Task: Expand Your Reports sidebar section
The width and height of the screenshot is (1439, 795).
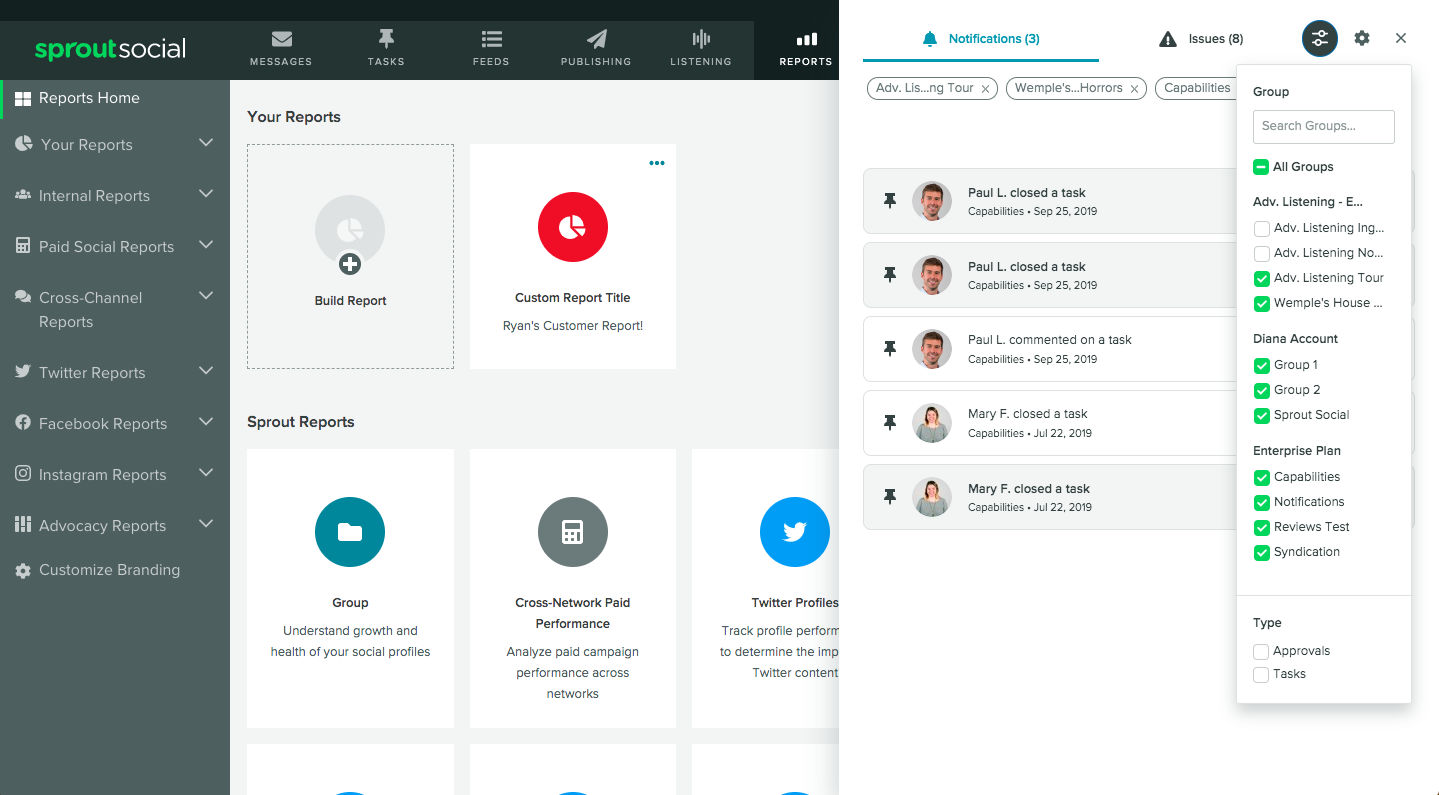Action: point(206,143)
